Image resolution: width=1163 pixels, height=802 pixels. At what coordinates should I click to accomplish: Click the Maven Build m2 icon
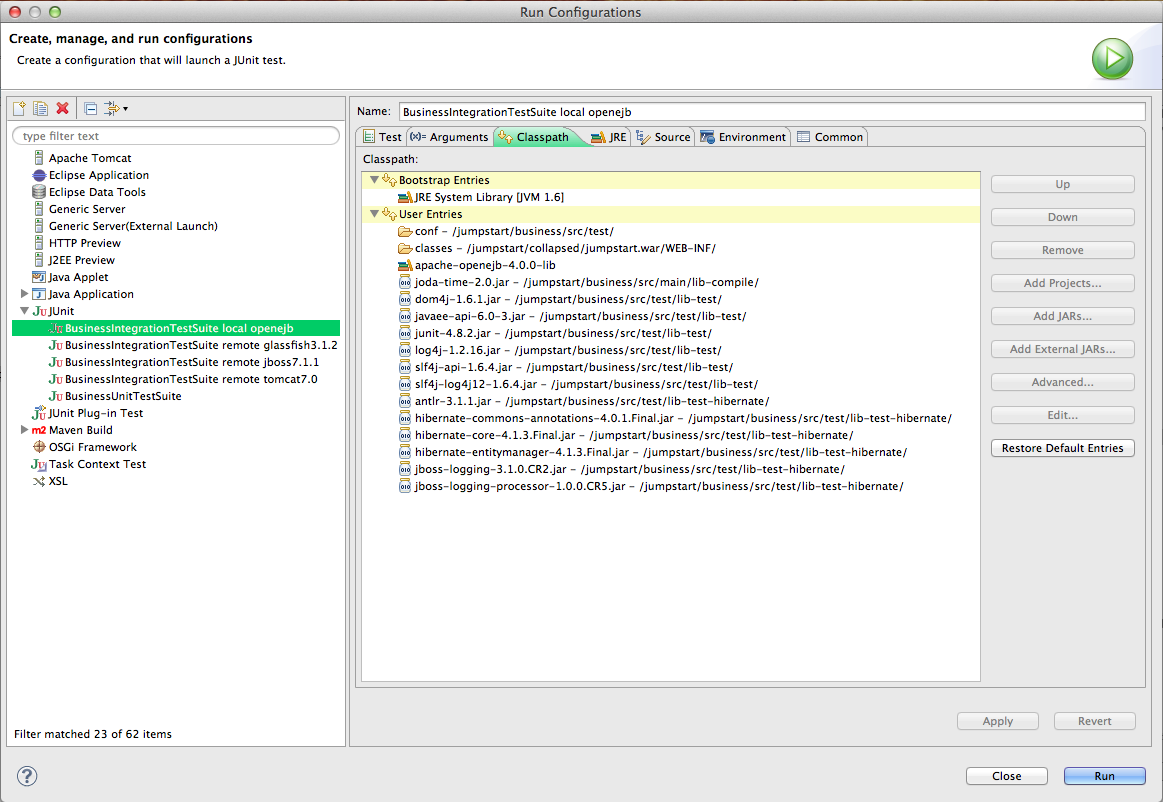[39, 430]
